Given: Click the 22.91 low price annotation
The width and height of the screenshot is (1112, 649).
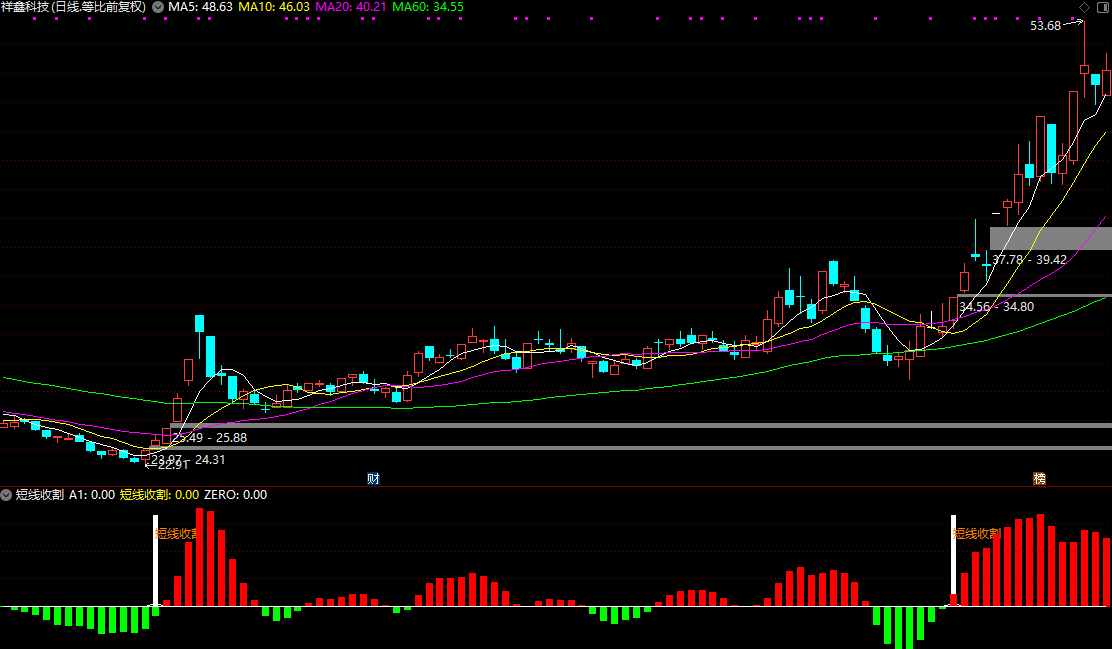Looking at the screenshot, I should [173, 465].
